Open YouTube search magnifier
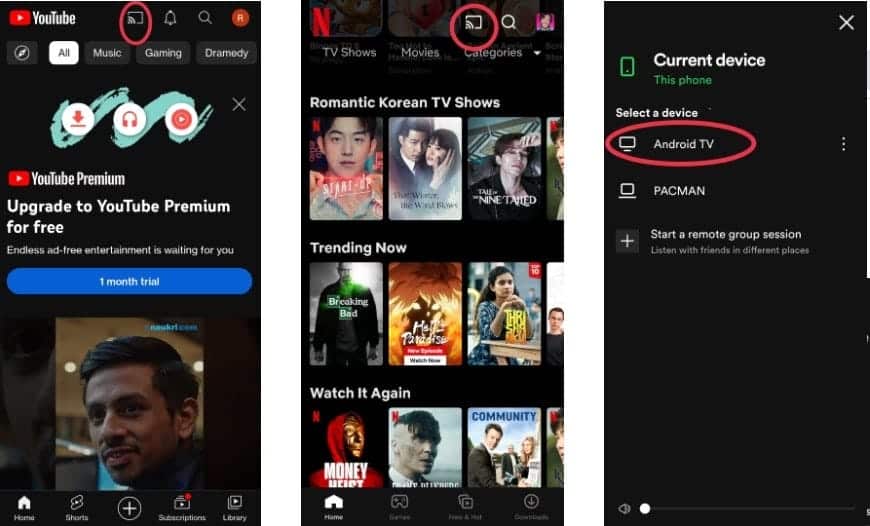This screenshot has width=870, height=526. point(205,18)
